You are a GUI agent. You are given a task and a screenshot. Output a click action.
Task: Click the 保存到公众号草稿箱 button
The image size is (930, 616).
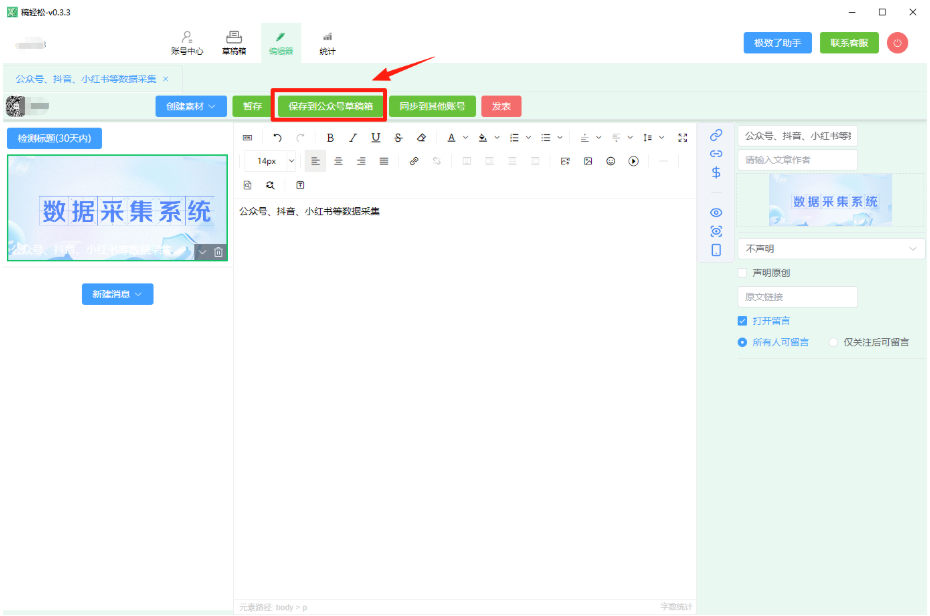[330, 106]
